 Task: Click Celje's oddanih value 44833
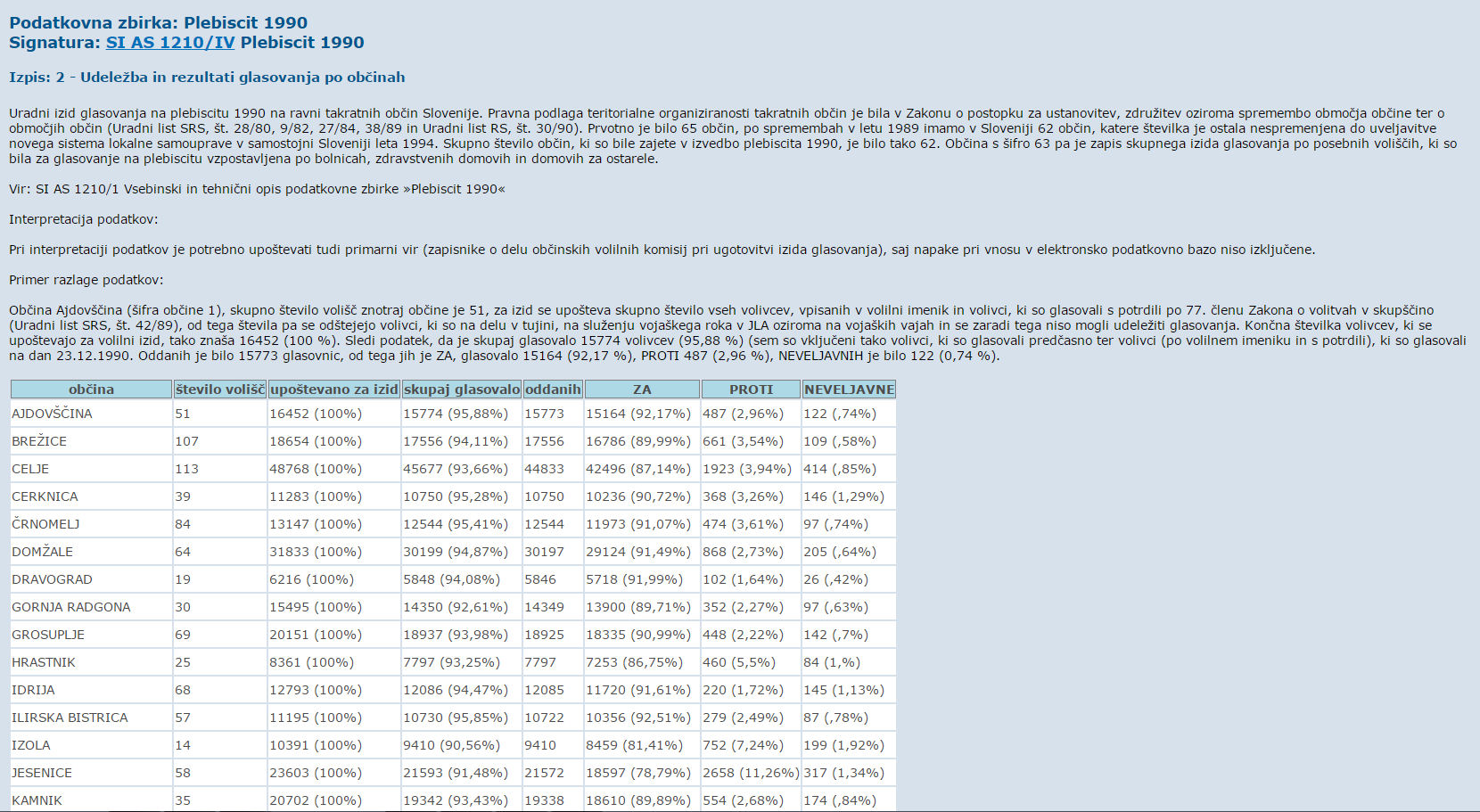(x=544, y=469)
